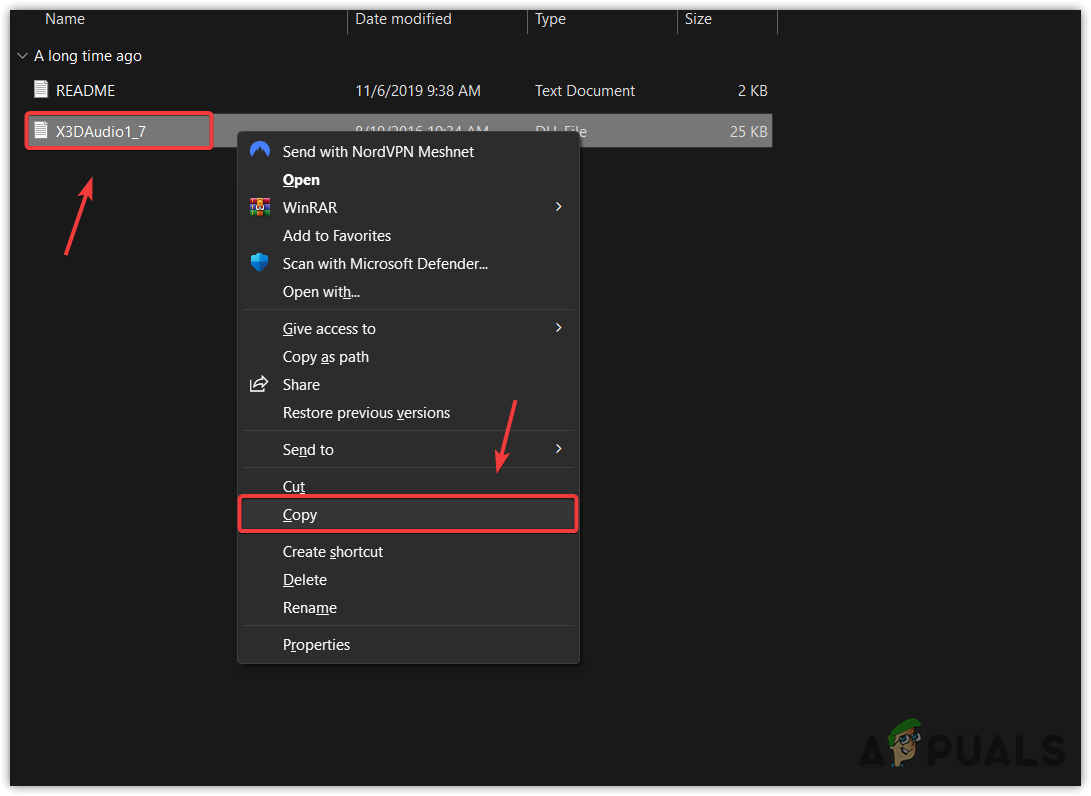Click the X3DAudio1_7 file icon
The width and height of the screenshot is (1091, 796).
click(40, 130)
